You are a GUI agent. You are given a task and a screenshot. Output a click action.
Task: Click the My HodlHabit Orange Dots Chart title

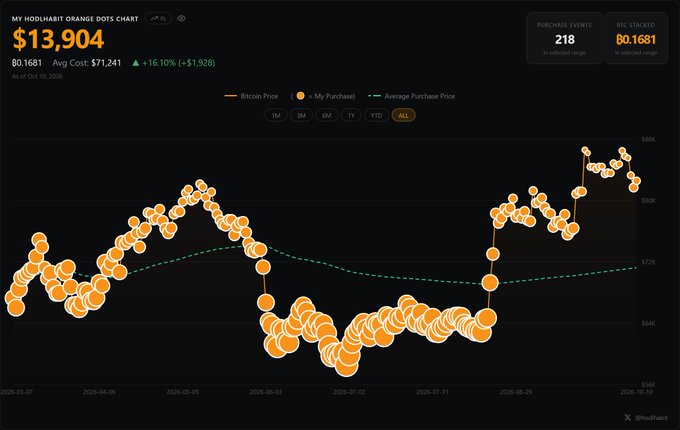coord(75,19)
